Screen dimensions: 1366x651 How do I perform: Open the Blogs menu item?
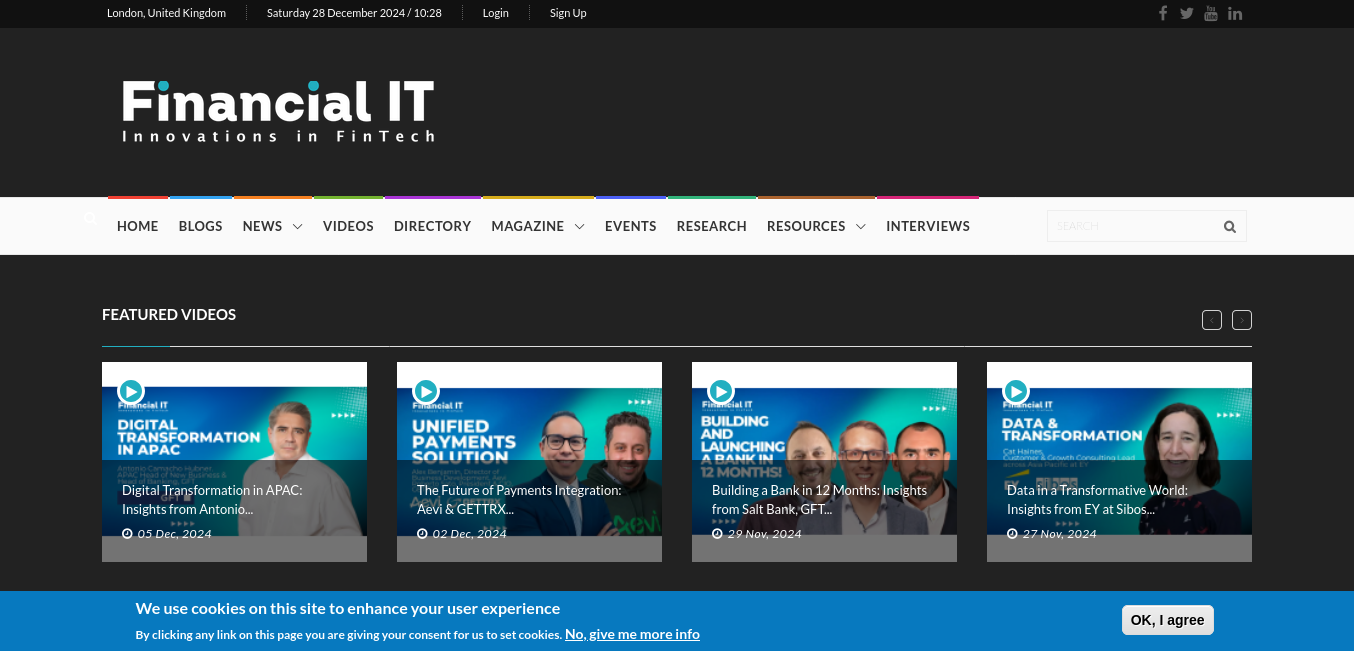201,226
